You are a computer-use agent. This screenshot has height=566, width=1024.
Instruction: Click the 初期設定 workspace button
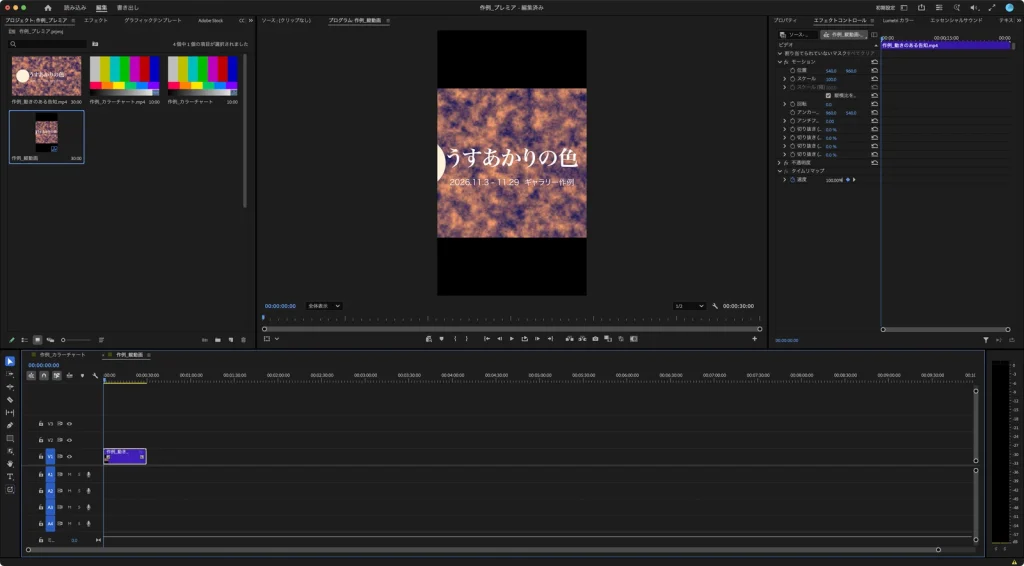pos(885,8)
